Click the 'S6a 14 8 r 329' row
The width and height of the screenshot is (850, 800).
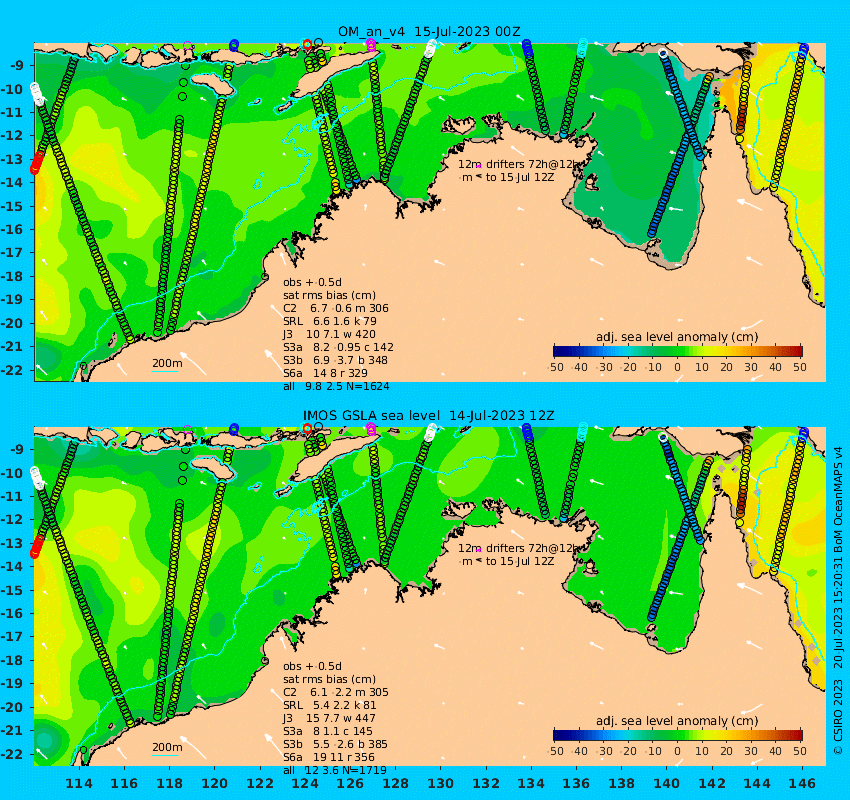coord(325,373)
